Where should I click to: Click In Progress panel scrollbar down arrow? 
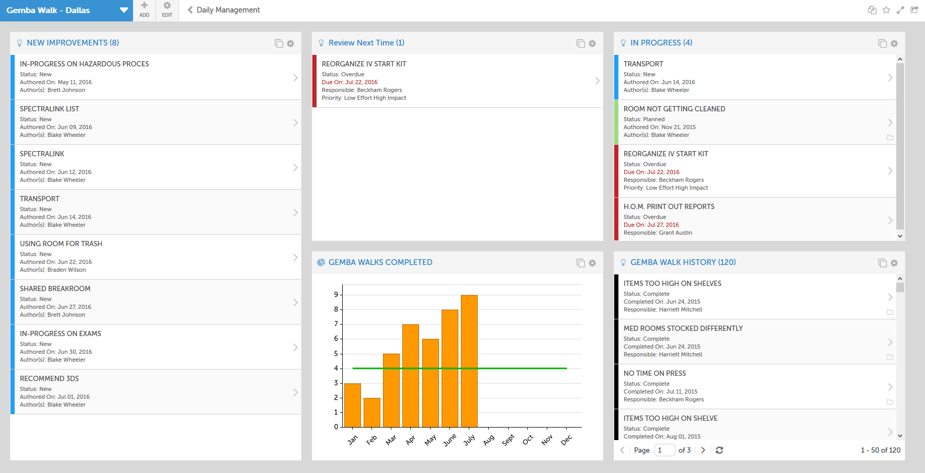(900, 236)
